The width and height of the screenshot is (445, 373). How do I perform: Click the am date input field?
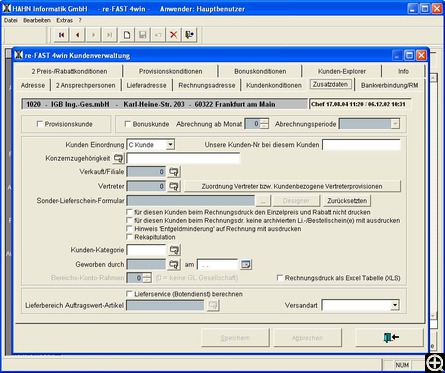[x=218, y=264]
